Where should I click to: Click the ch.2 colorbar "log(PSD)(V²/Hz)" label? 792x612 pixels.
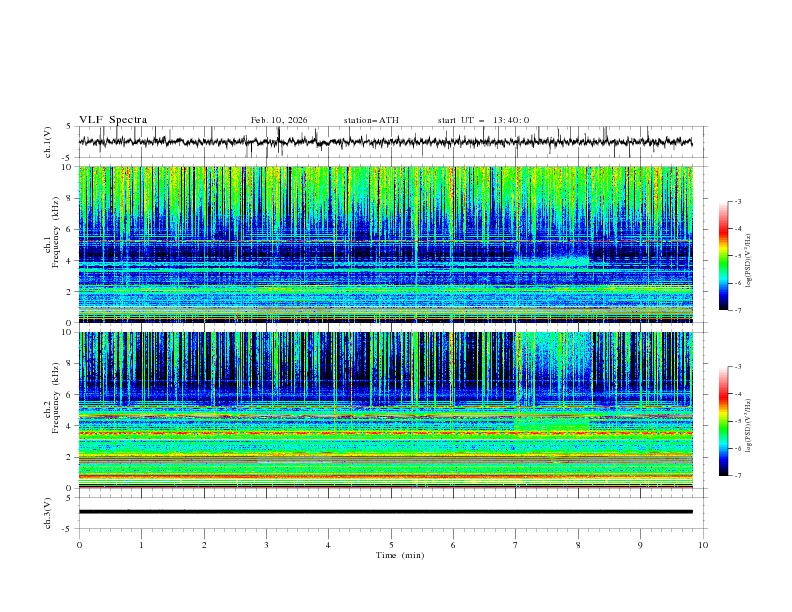(749, 426)
